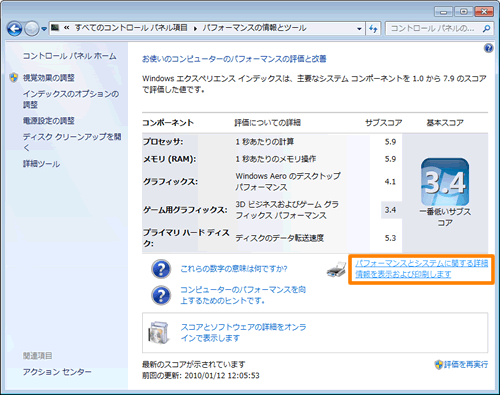This screenshot has height=395, width=500.
Task: Click the breadcrumb separator arrow
Action: pos(195,28)
